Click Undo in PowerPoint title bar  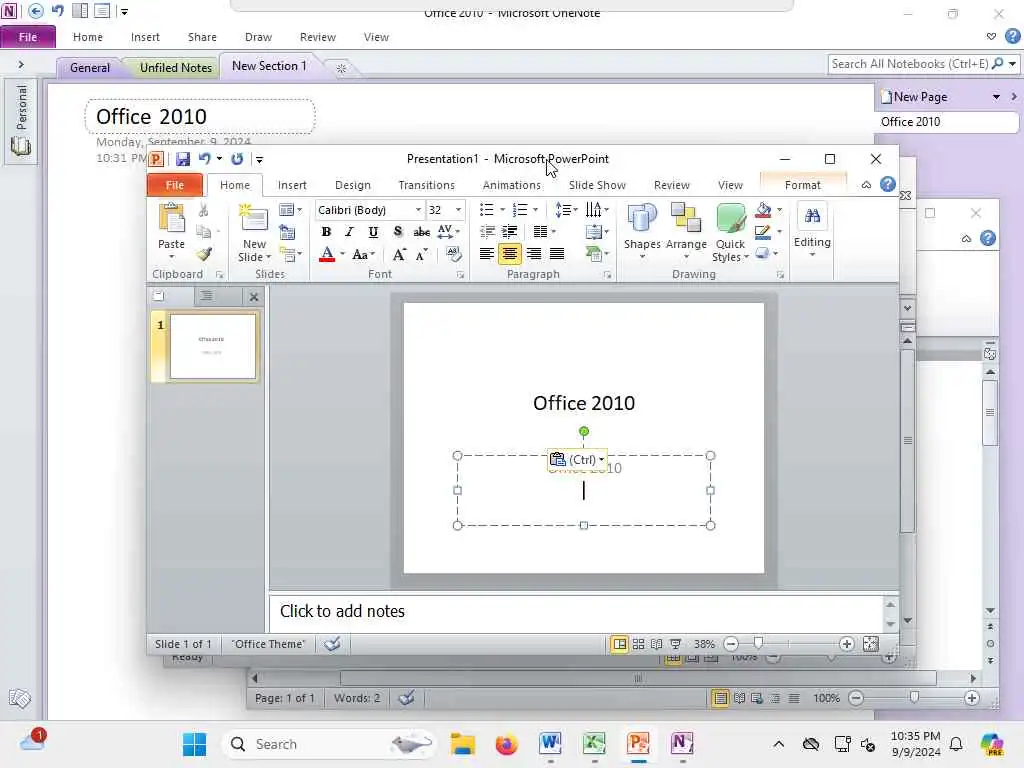[x=204, y=159]
